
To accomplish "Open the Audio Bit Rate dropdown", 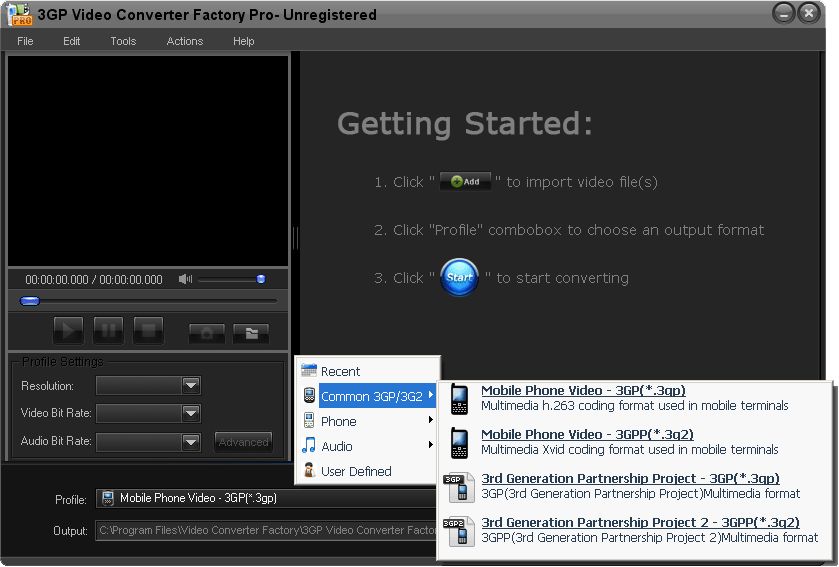I will point(190,442).
